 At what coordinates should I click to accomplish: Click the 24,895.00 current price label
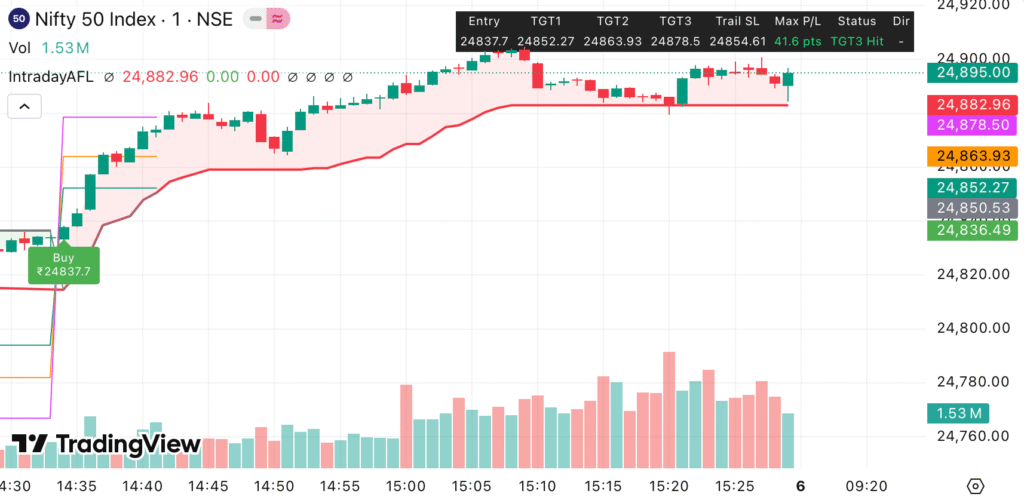(x=972, y=72)
